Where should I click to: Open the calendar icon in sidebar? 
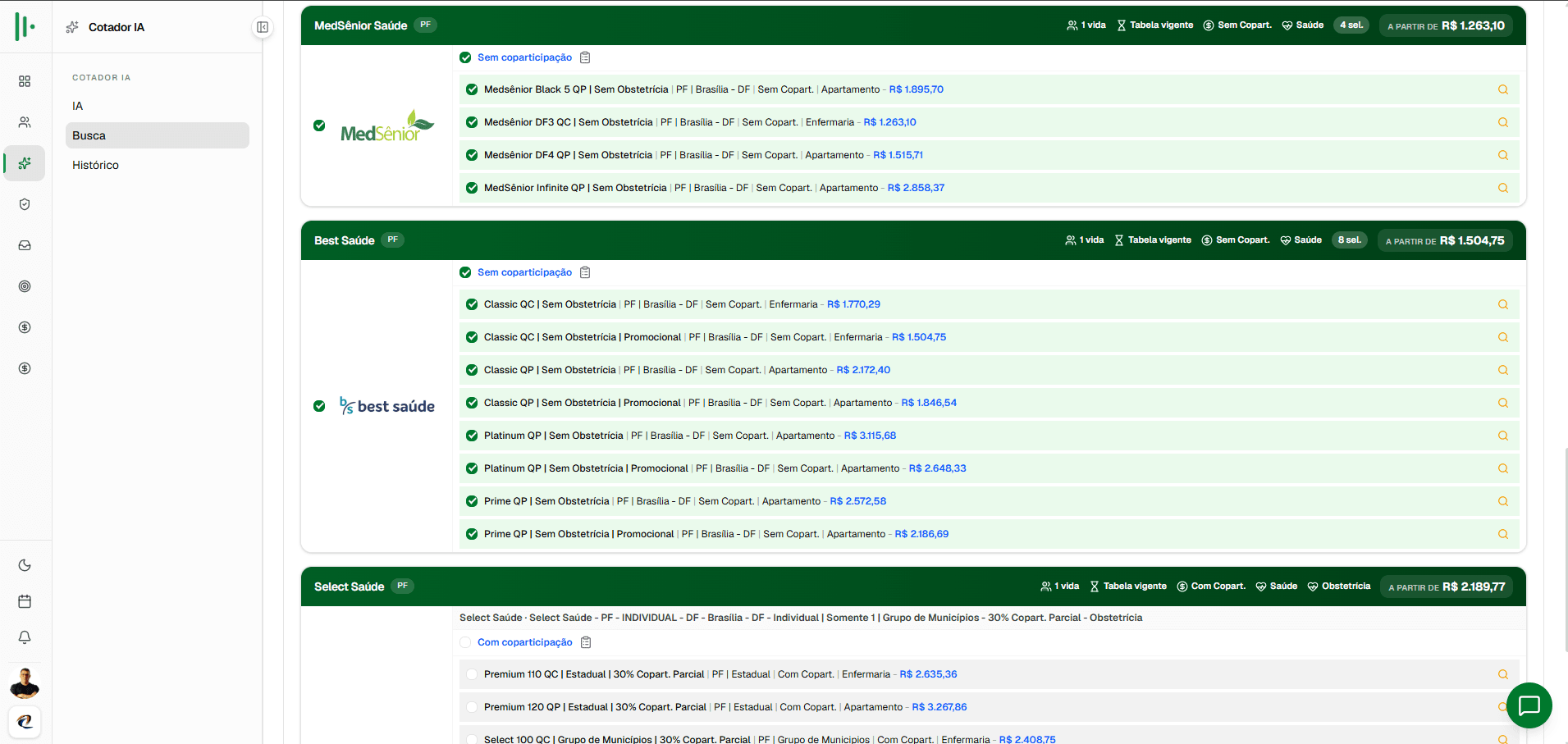25,601
